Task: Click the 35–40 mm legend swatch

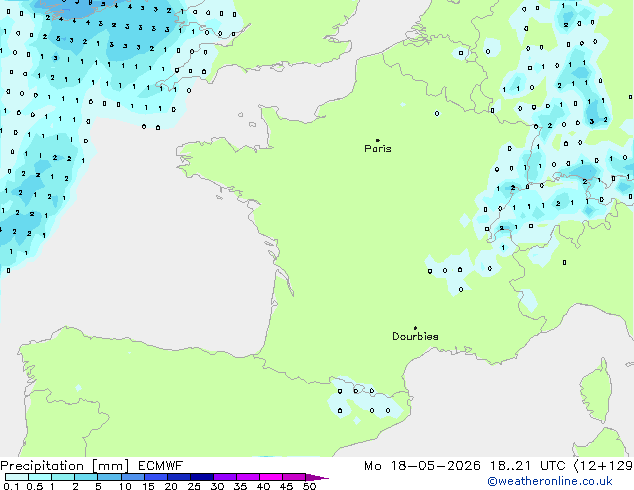Action: pyautogui.click(x=247, y=477)
